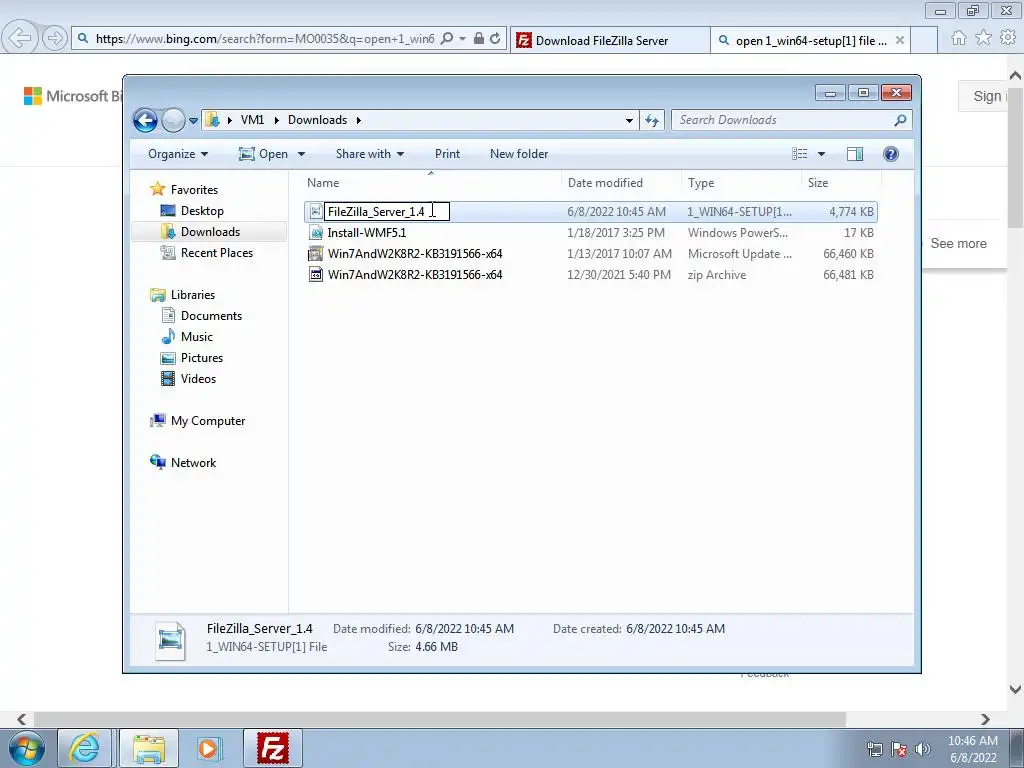
Task: Open Downloads in the navigation pane
Action: click(210, 232)
